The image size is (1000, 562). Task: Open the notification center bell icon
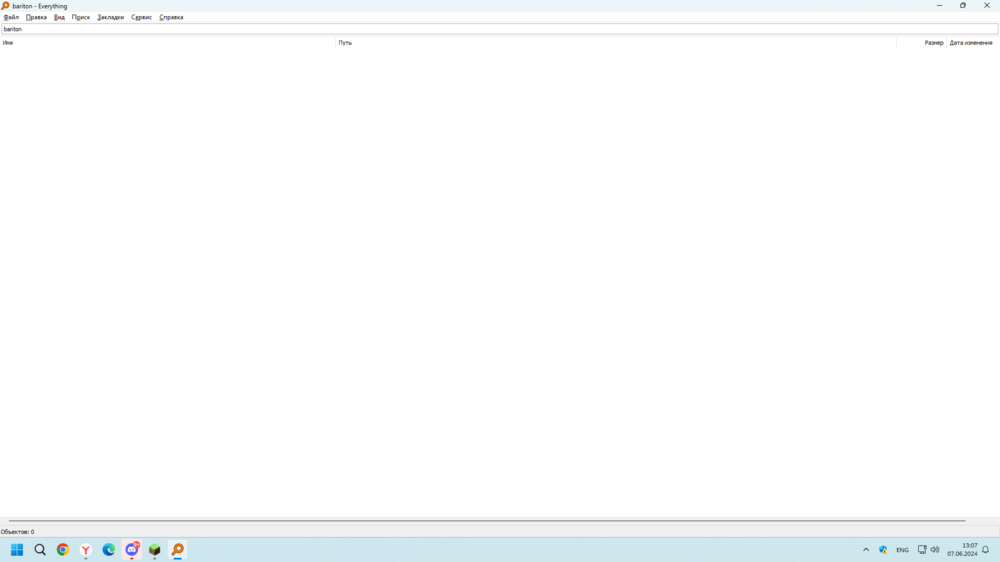(x=986, y=549)
